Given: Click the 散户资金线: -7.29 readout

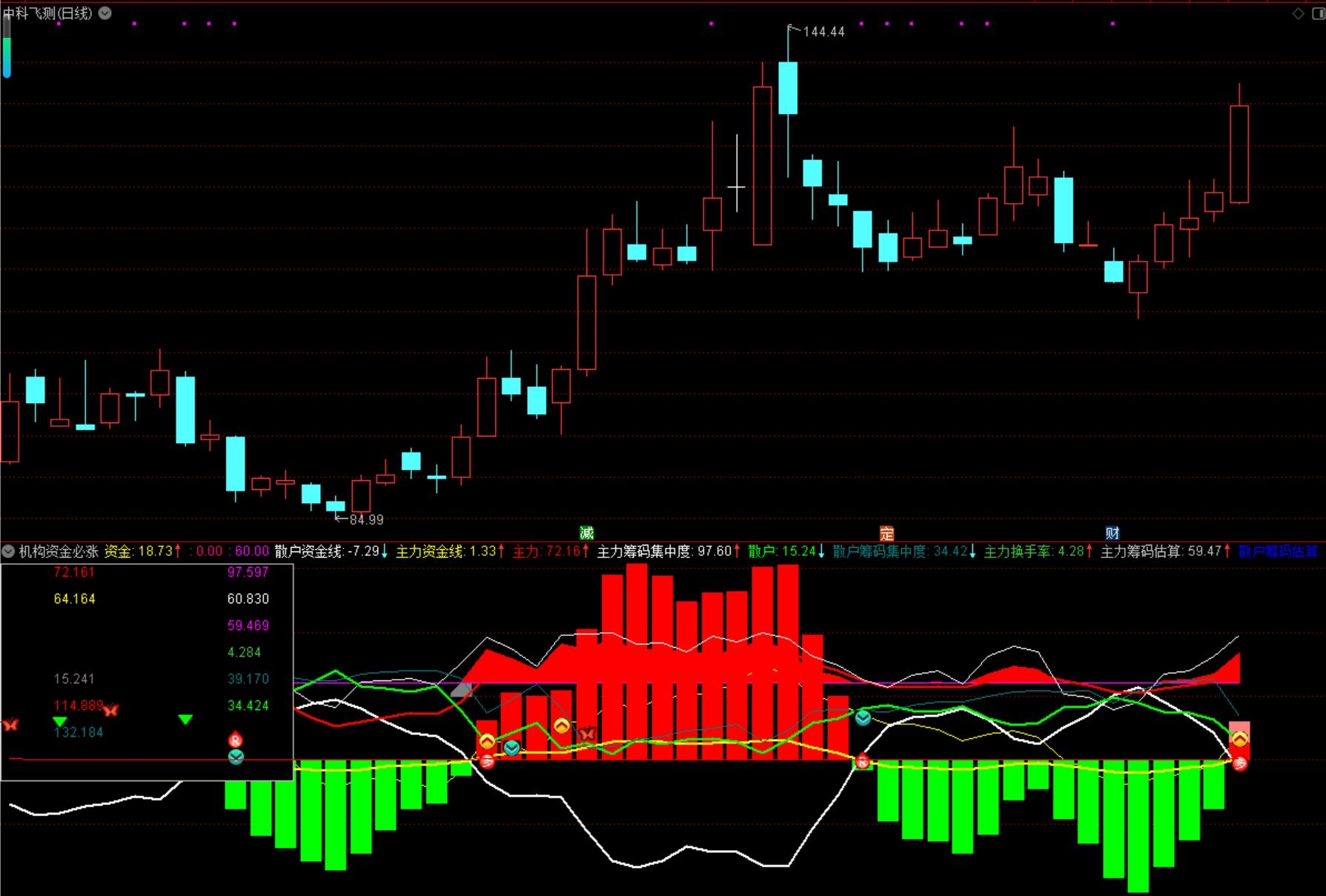Looking at the screenshot, I should (331, 551).
